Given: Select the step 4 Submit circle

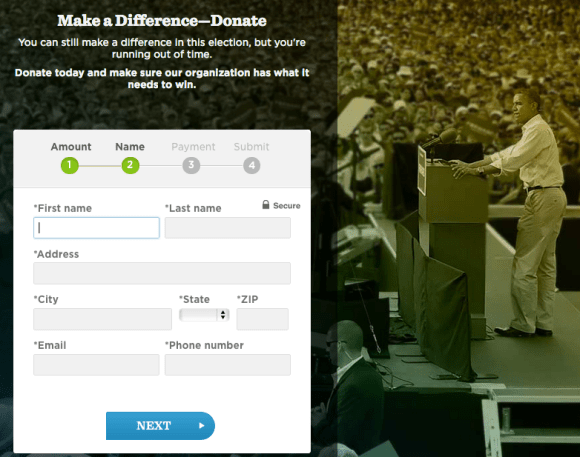Looking at the screenshot, I should point(252,165).
